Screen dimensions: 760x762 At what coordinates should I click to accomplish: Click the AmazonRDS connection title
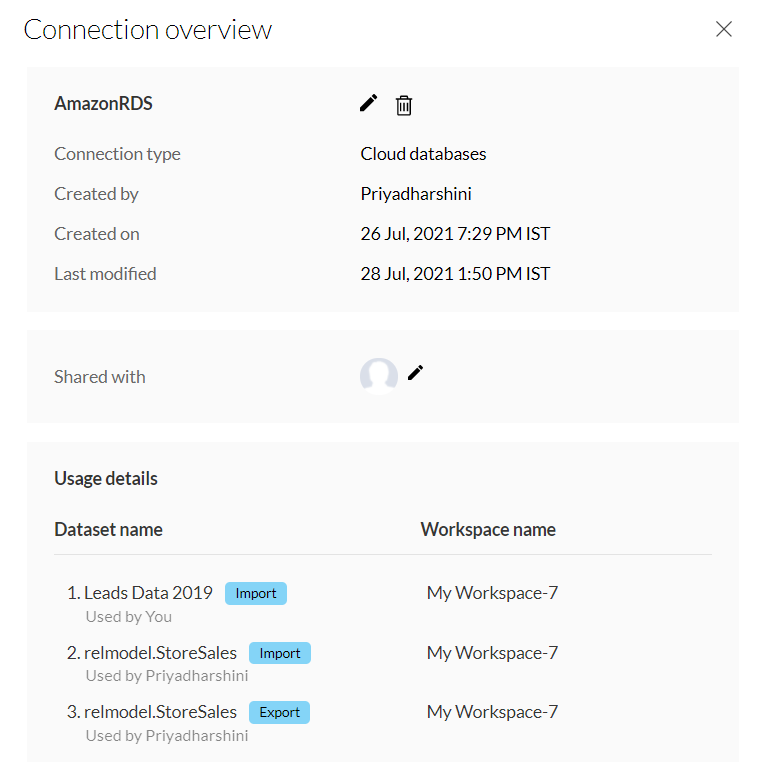point(103,104)
